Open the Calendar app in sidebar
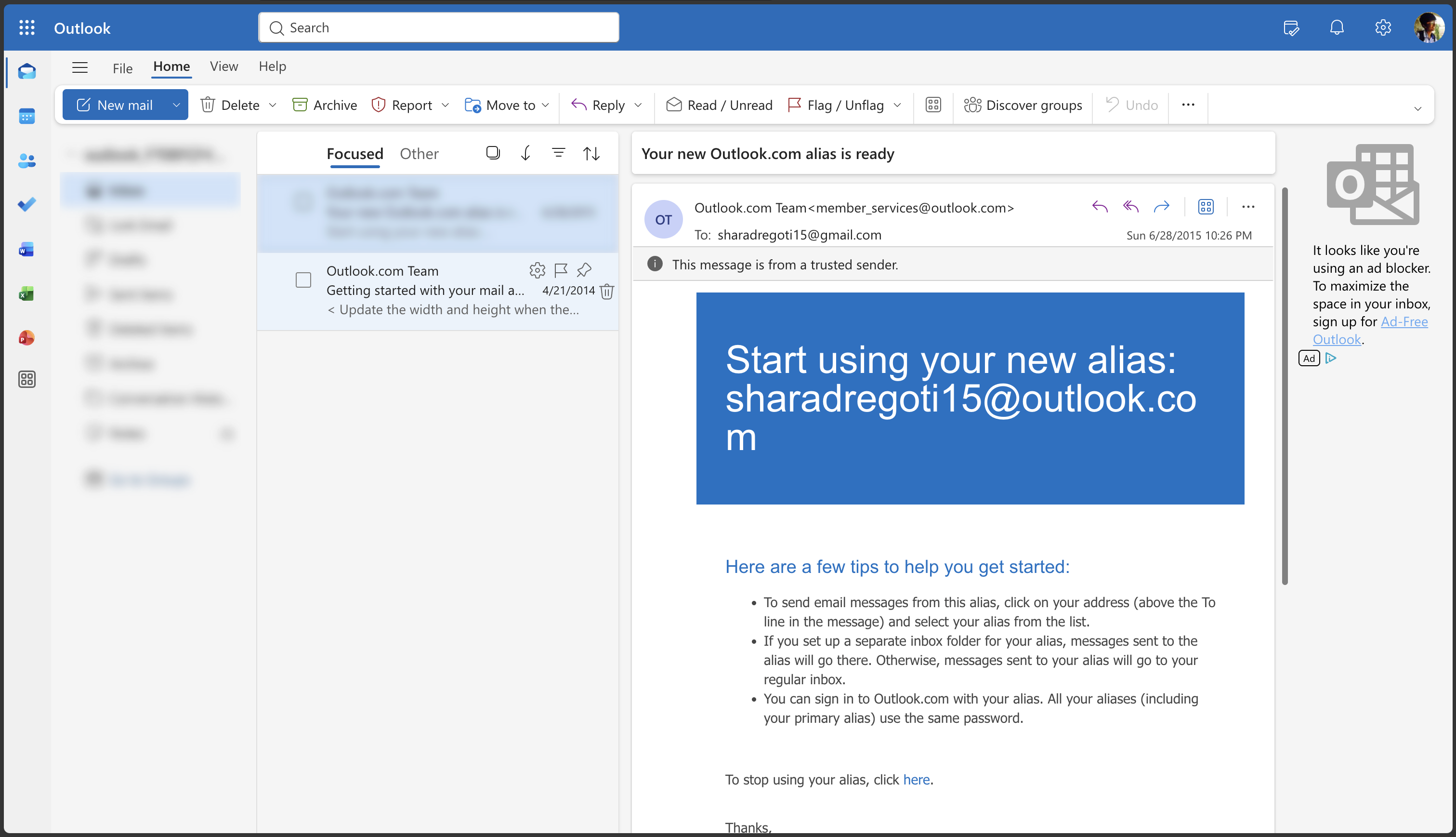1456x837 pixels. [26, 116]
